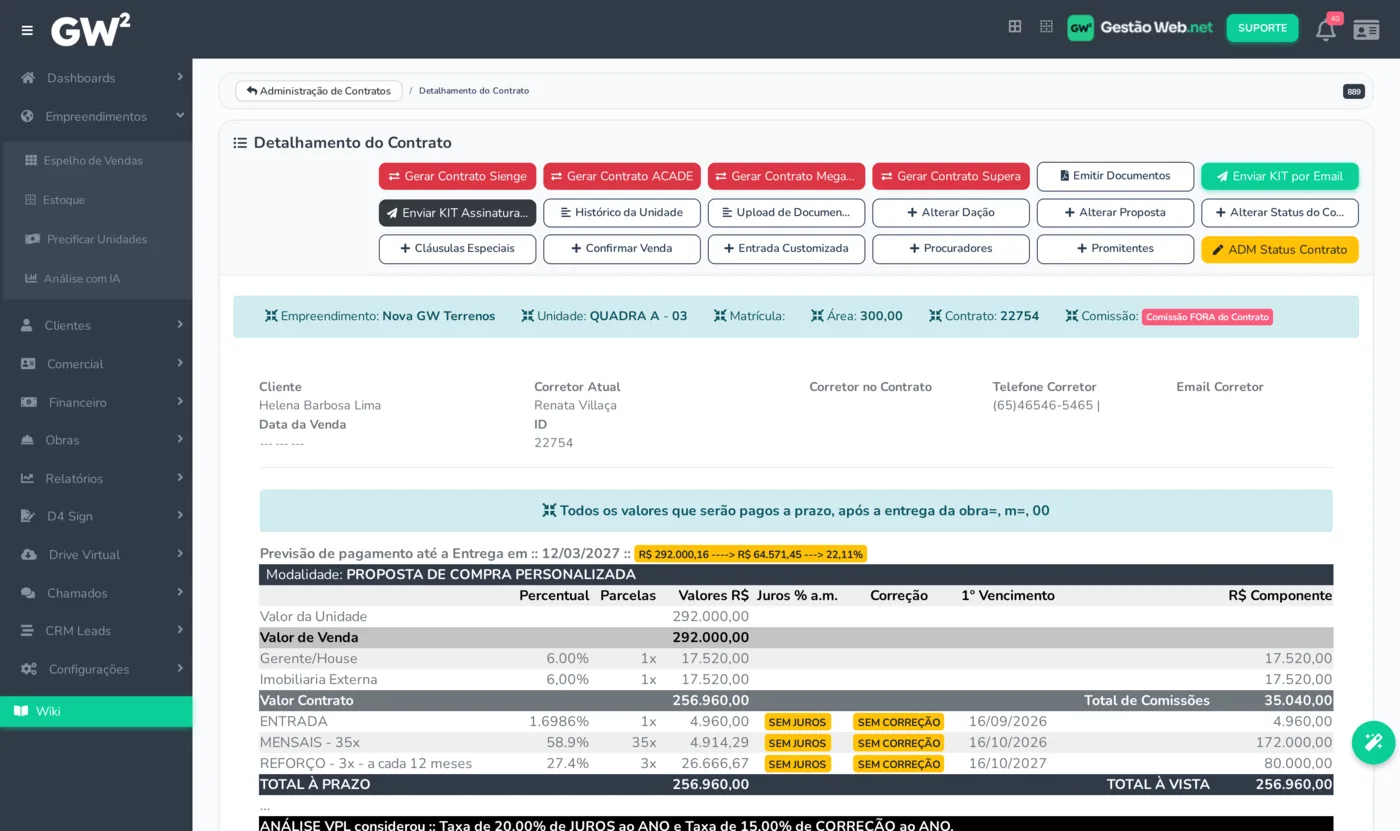
Task: Click the Comissão FORA do Contrato badge
Action: coord(1207,317)
